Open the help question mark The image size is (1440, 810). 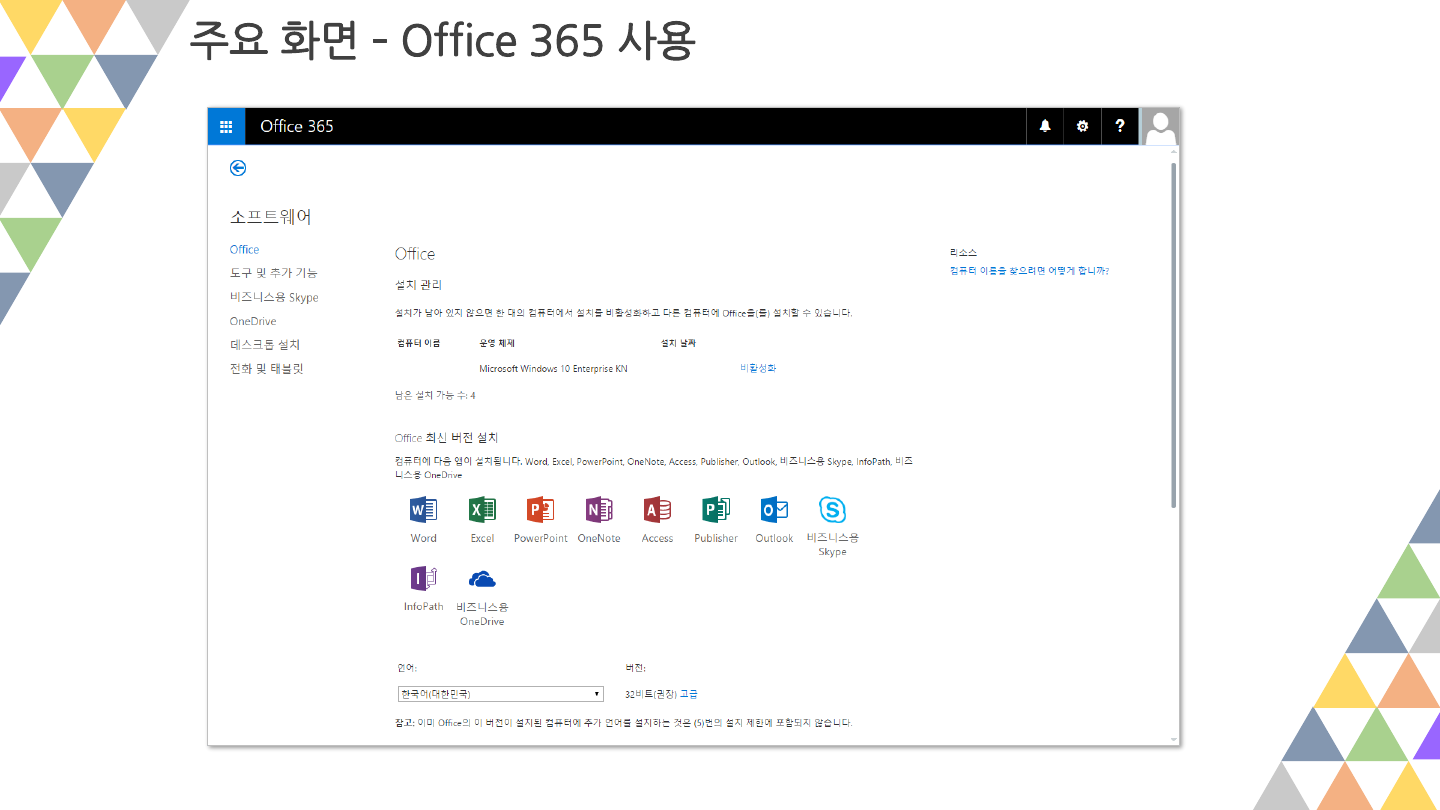pos(1120,126)
